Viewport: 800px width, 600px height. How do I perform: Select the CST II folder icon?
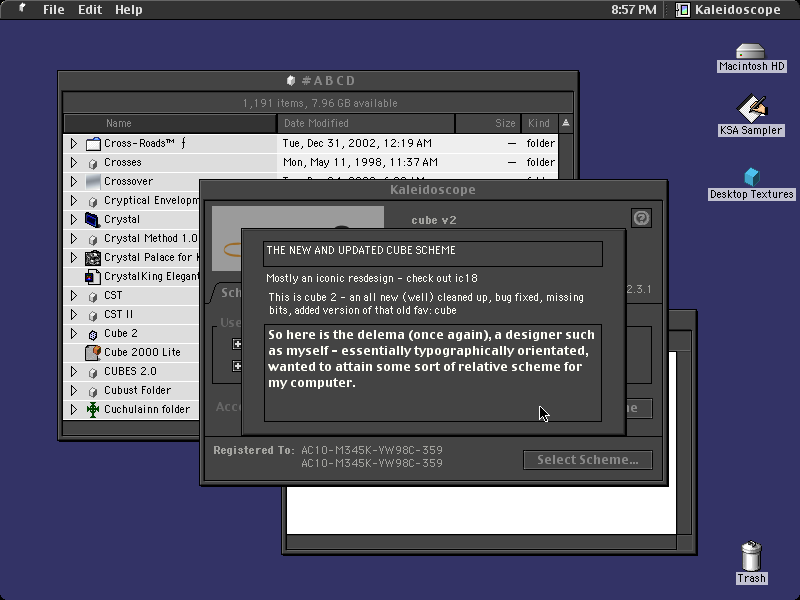93,315
